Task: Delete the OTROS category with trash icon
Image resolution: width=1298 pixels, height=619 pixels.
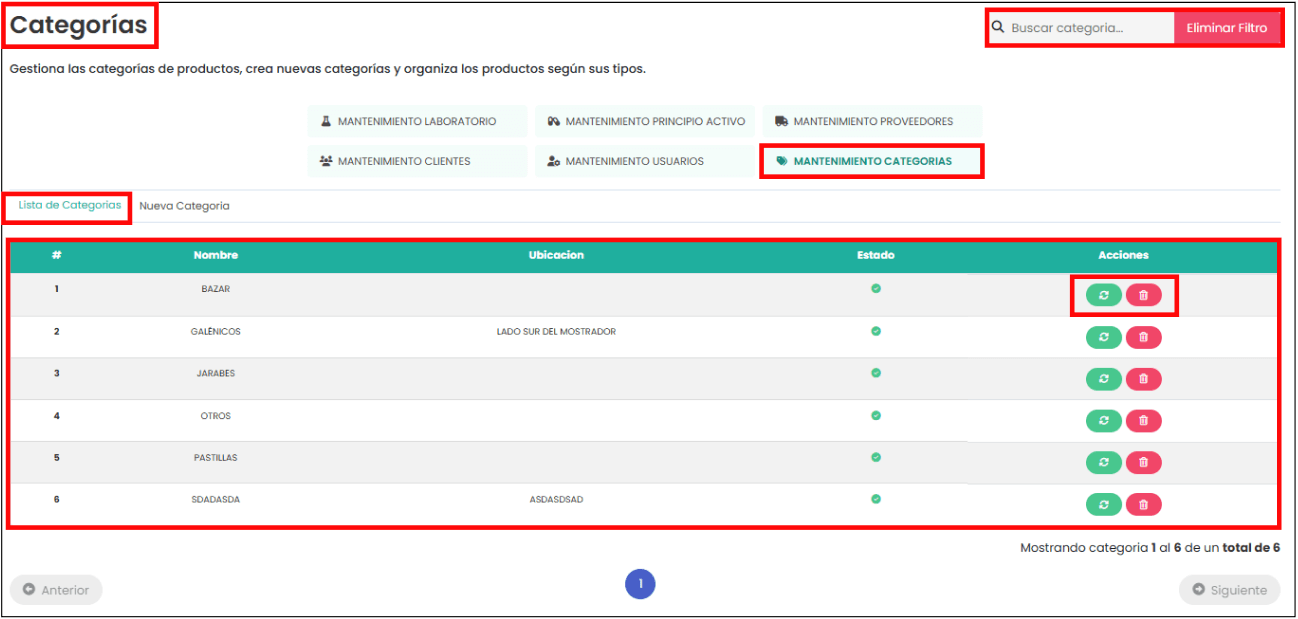Action: coord(1143,421)
